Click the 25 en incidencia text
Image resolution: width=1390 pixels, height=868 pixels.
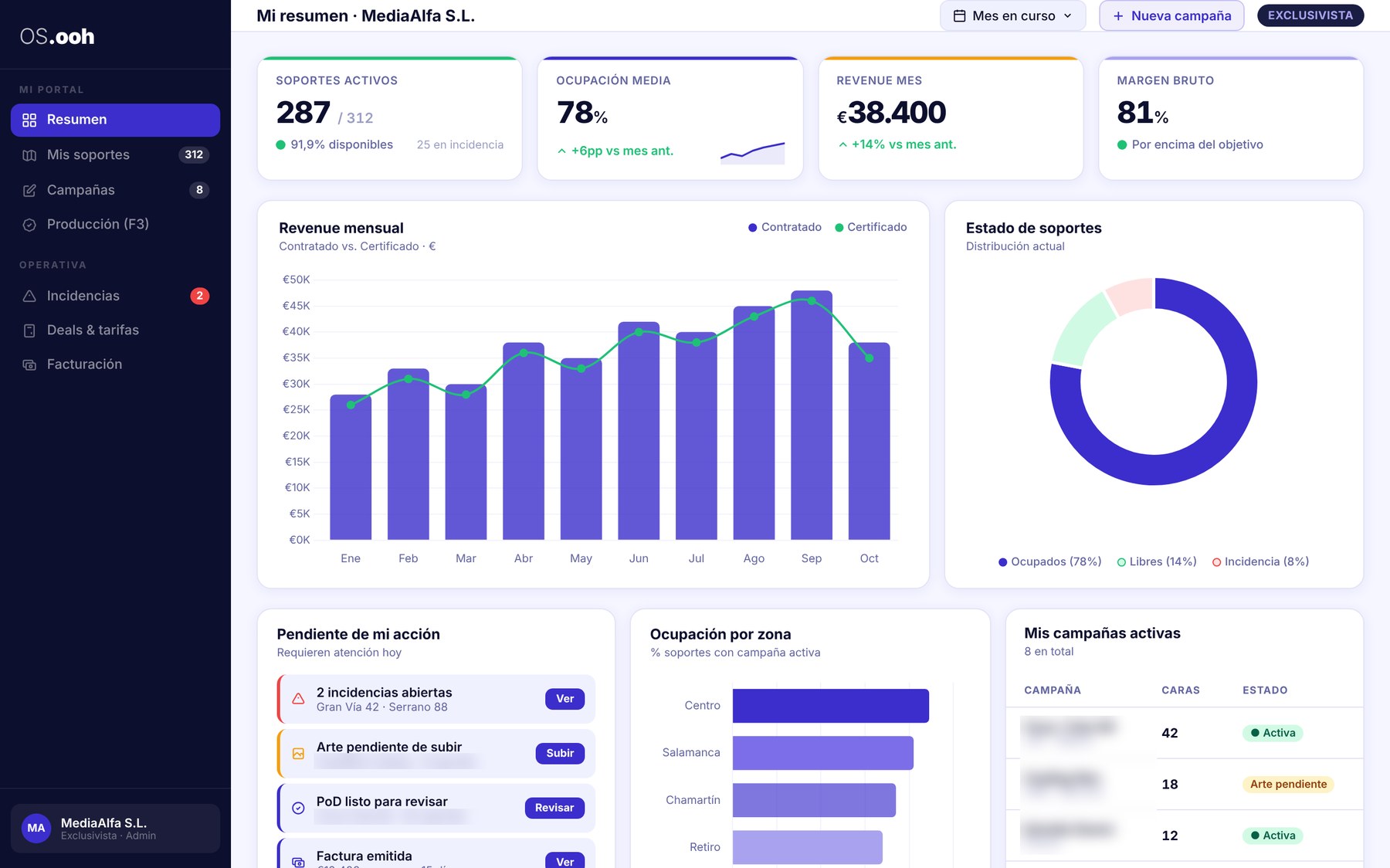(459, 144)
